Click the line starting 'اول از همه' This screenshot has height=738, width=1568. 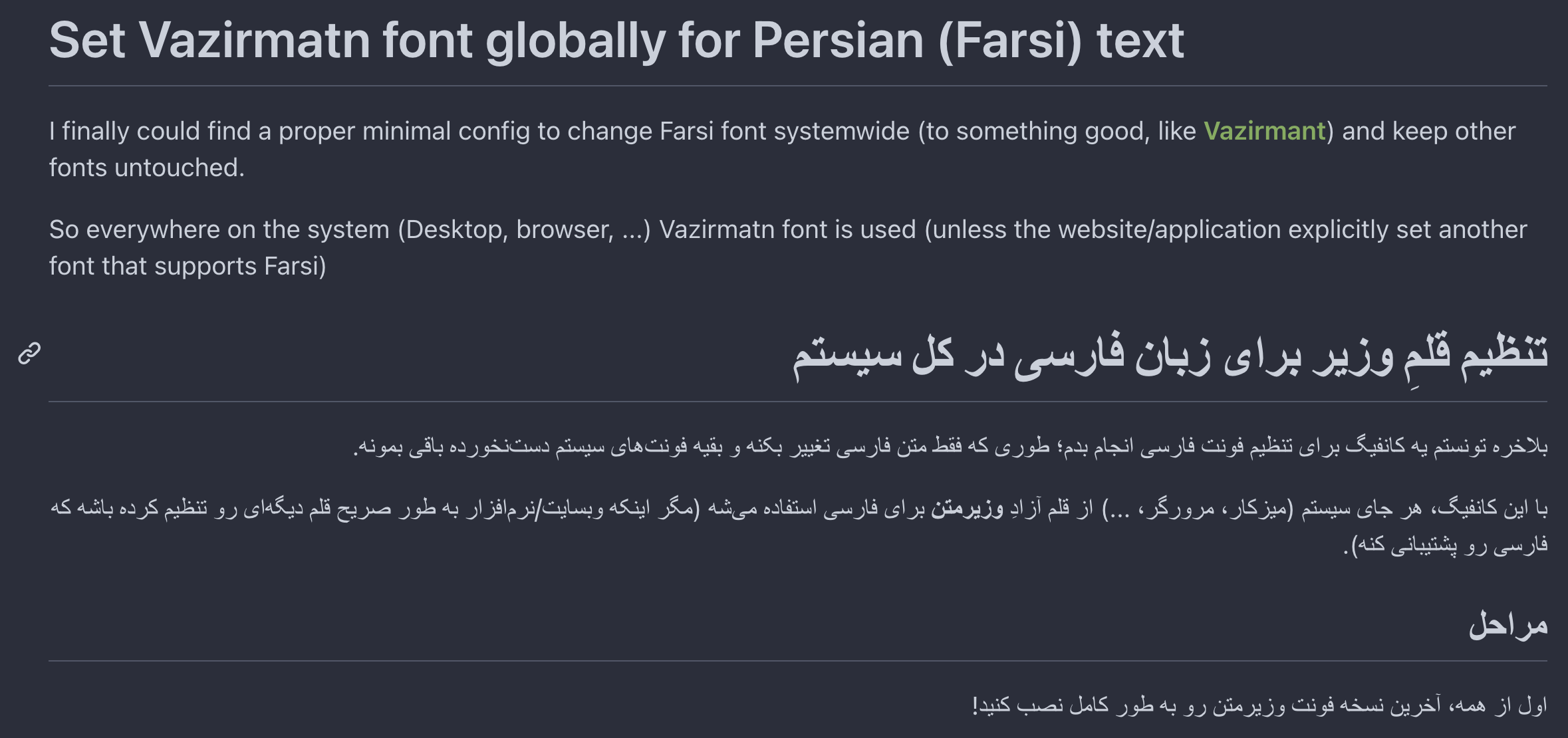pyautogui.click(x=1259, y=704)
